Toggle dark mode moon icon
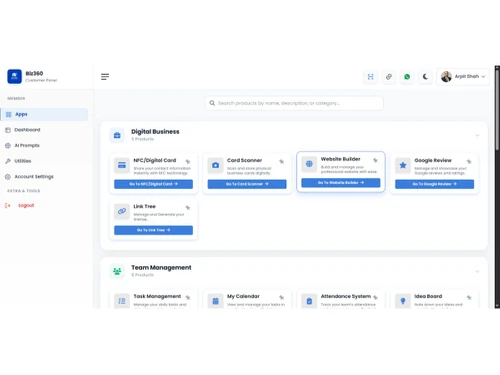 tap(425, 77)
